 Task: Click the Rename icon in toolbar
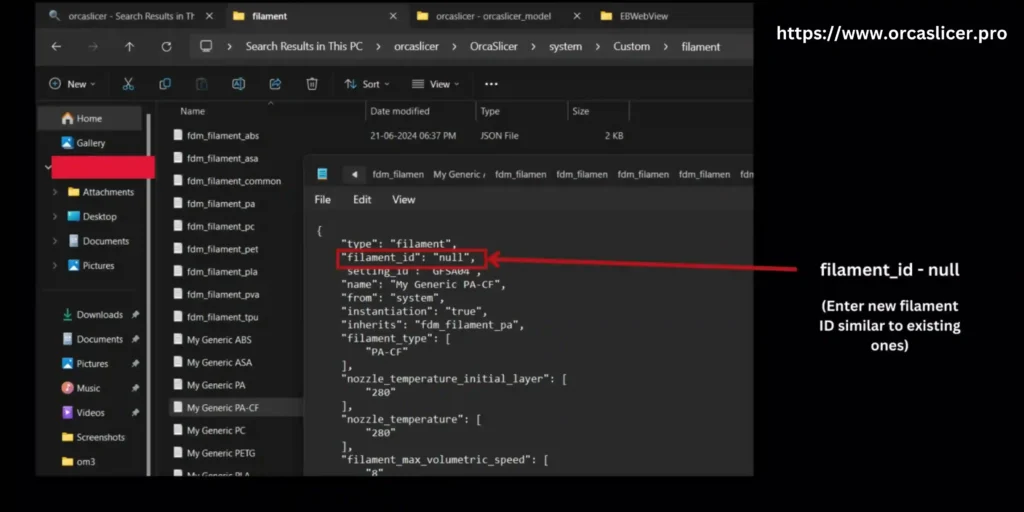click(x=238, y=84)
